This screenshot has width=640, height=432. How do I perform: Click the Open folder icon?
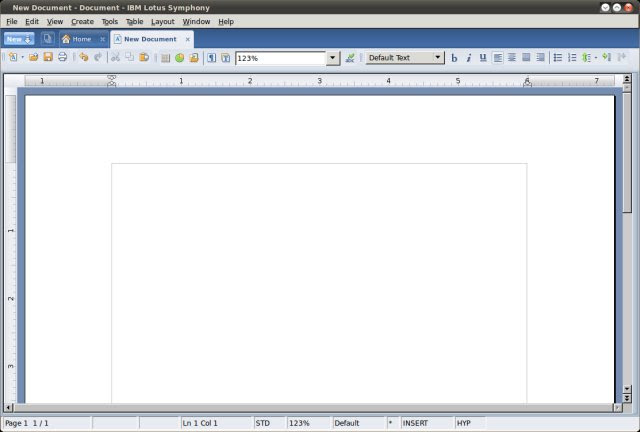(33, 57)
